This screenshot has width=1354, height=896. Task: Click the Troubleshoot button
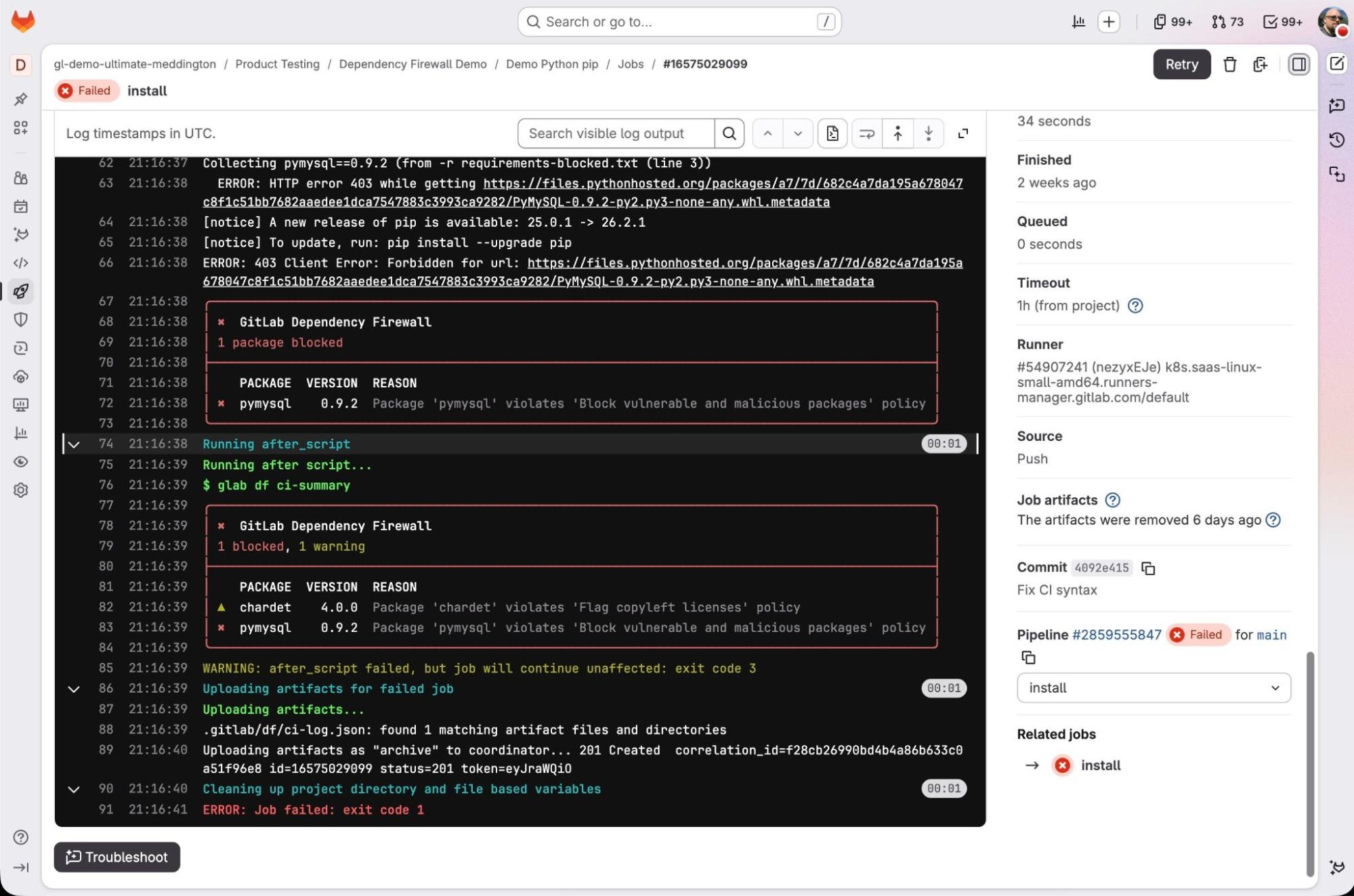click(117, 857)
